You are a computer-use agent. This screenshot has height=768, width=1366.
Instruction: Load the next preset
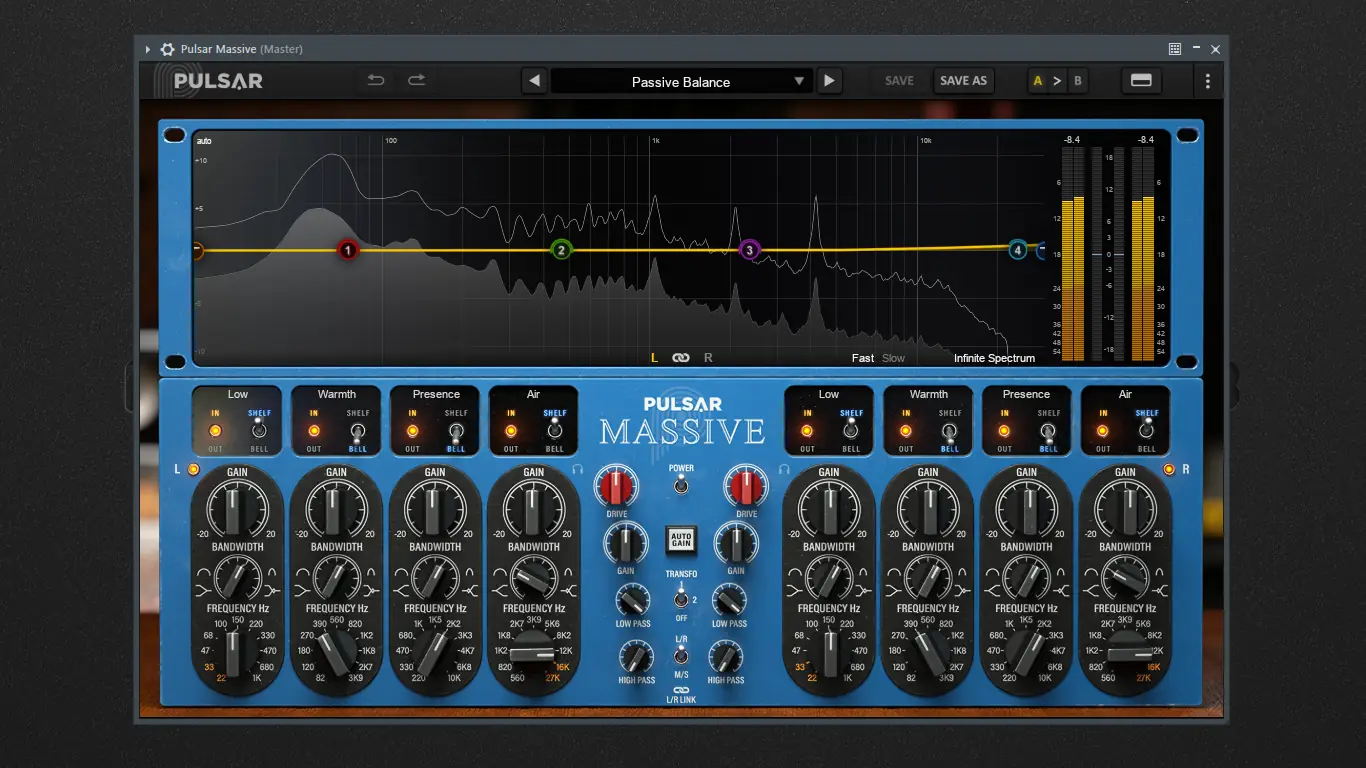(x=829, y=81)
